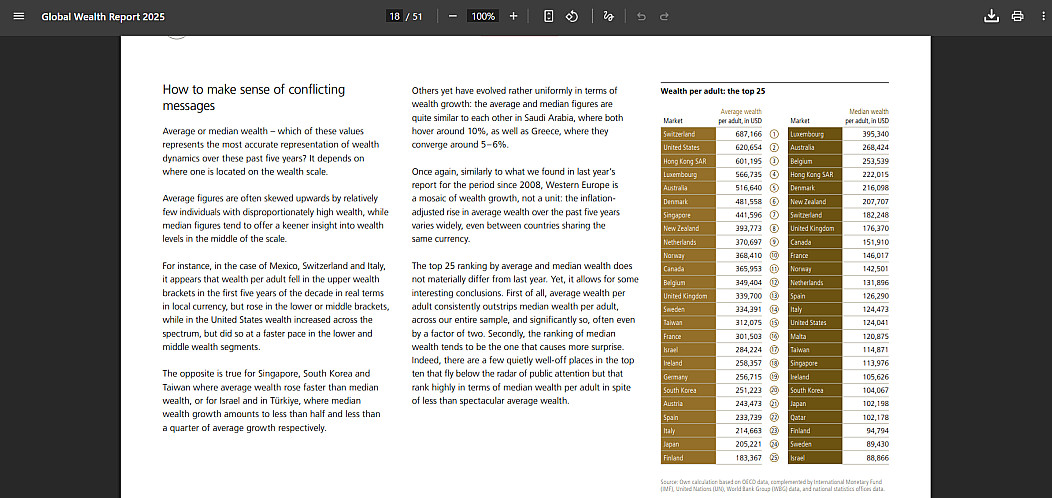
Task: Toggle fit to page
Action: pyautogui.click(x=549, y=16)
